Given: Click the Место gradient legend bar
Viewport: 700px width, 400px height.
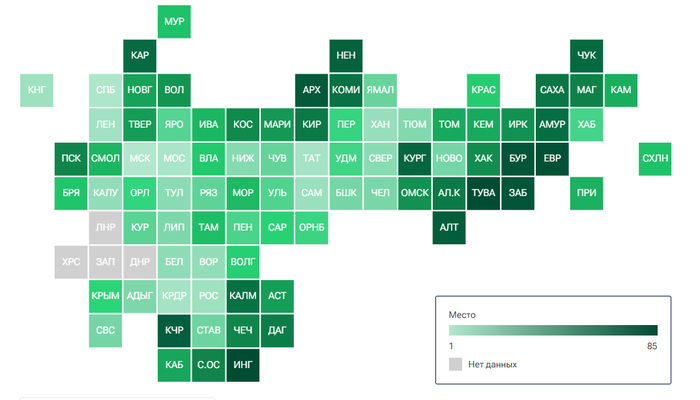Looking at the screenshot, I should pyautogui.click(x=553, y=331).
